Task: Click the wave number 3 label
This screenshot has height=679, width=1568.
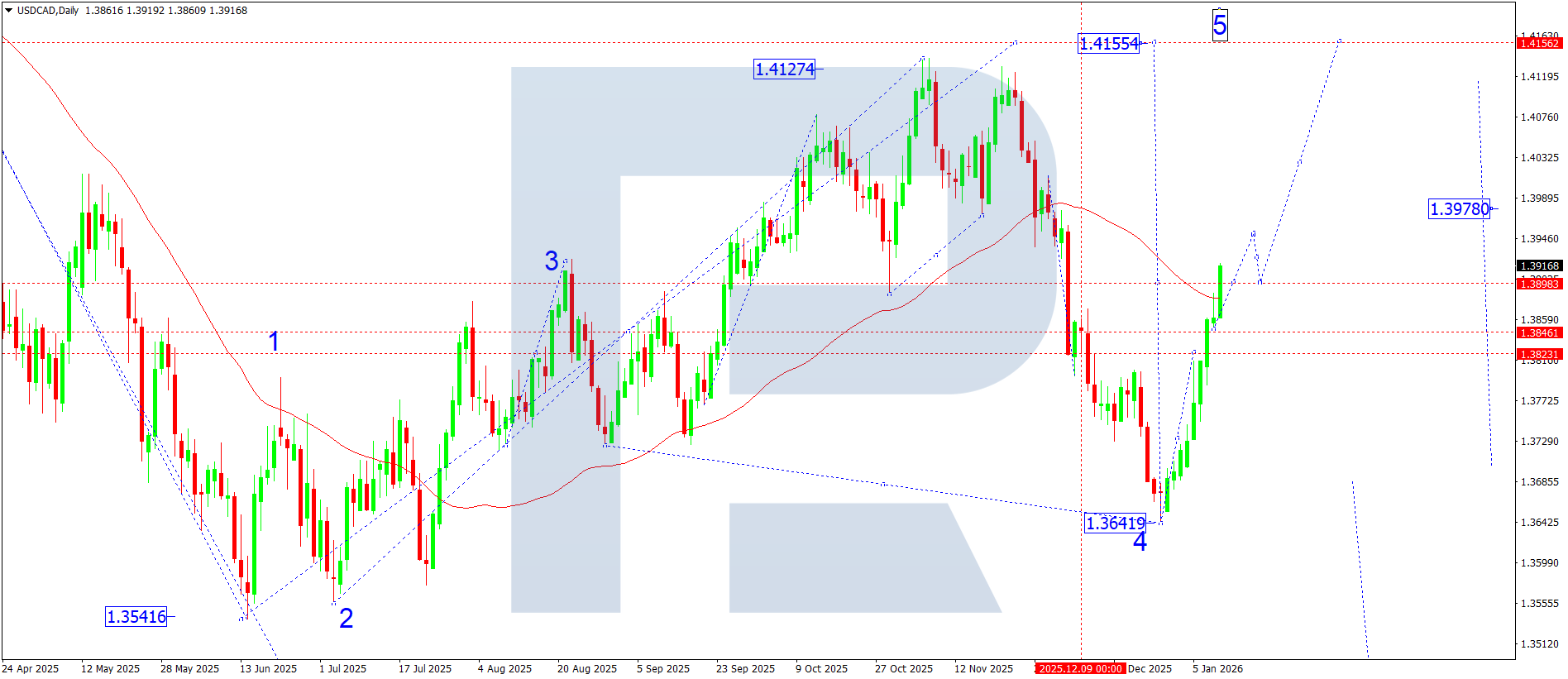Action: 552,261
